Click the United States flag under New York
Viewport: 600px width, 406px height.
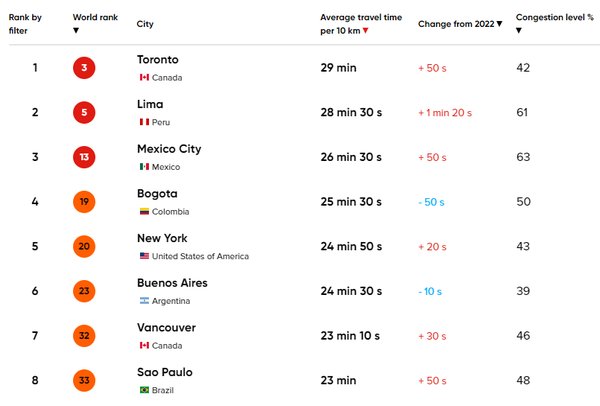pos(144,256)
